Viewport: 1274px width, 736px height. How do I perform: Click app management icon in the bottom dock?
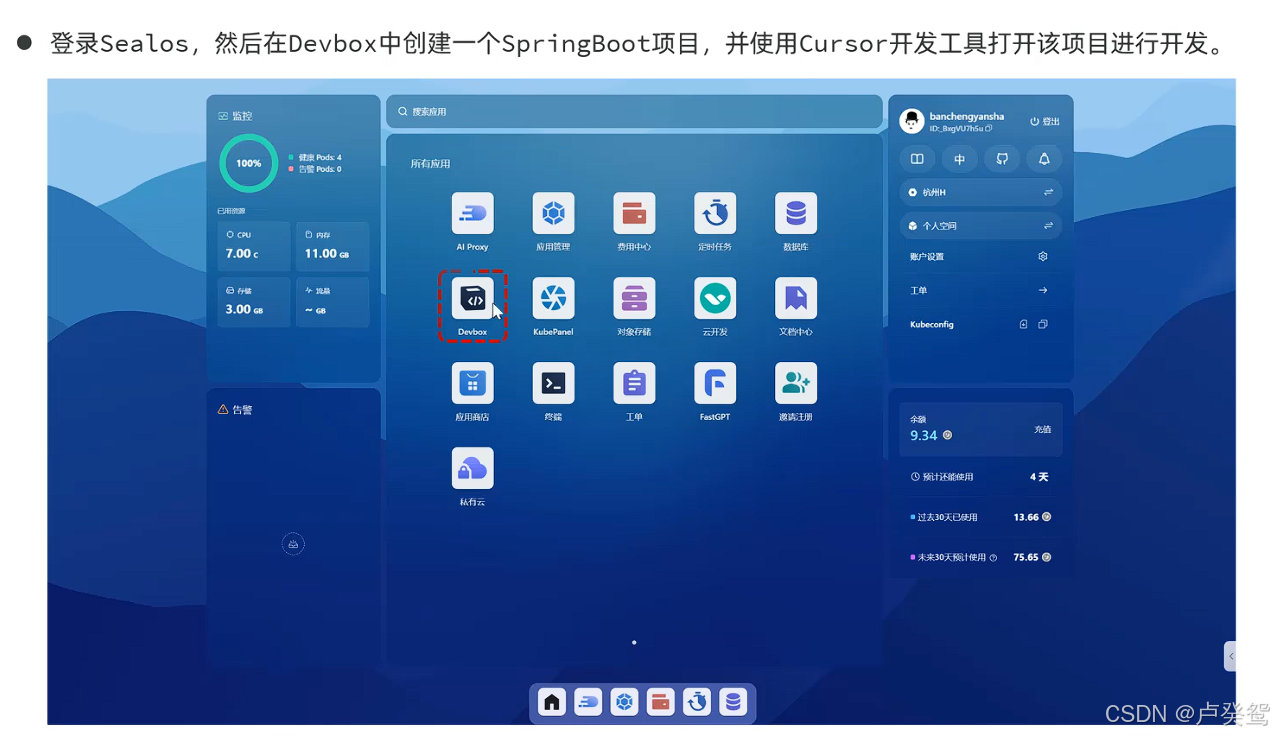click(625, 702)
